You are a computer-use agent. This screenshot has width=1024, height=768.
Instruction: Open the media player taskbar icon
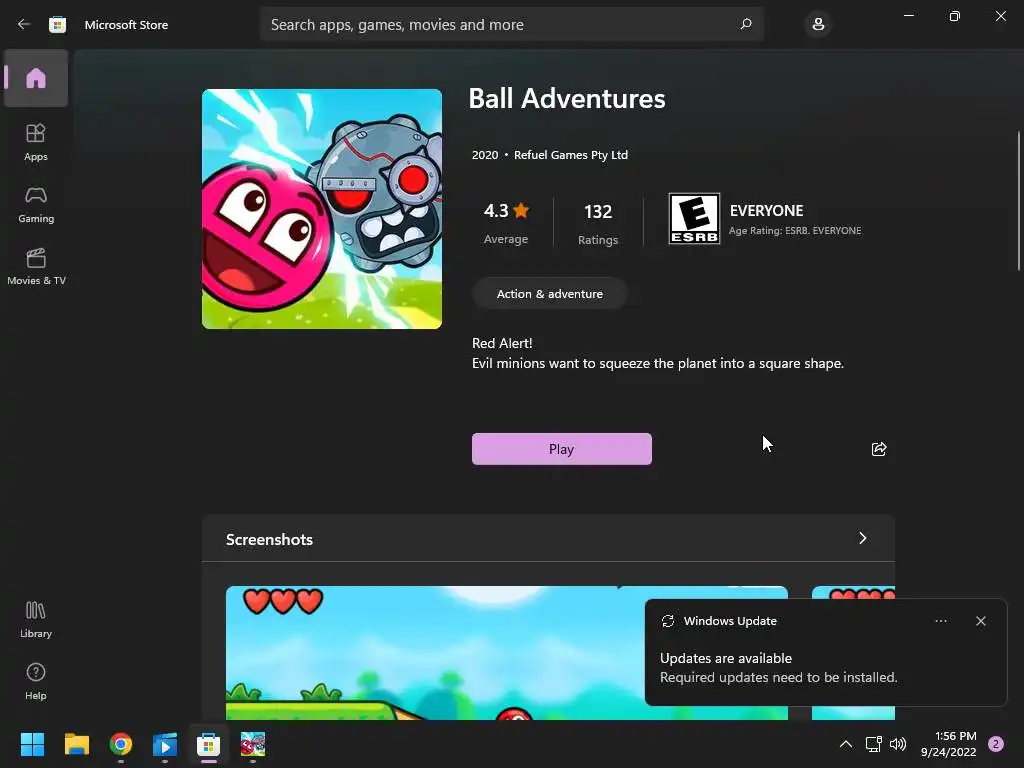165,744
